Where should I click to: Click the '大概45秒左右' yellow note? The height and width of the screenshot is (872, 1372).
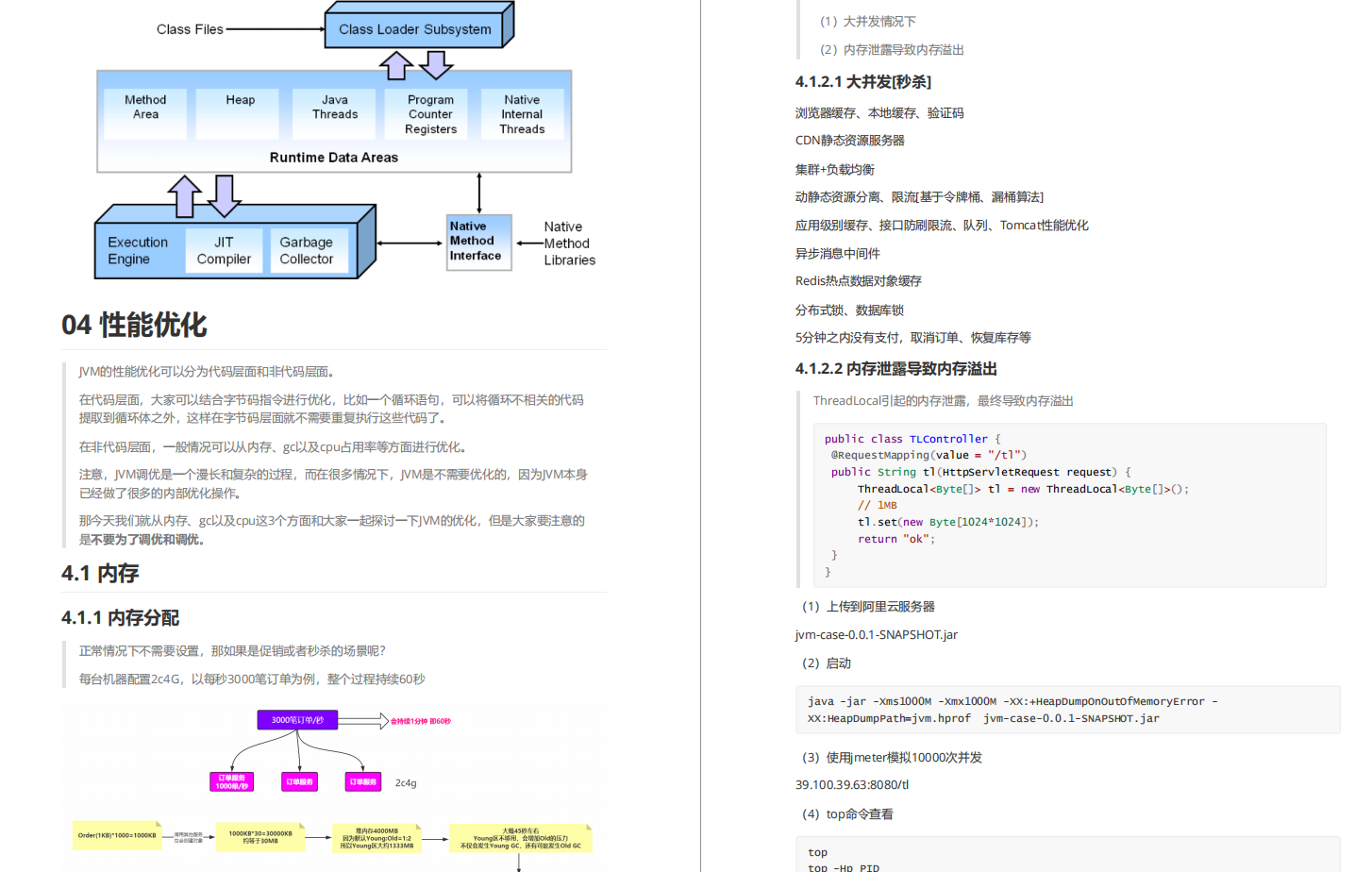point(520,838)
